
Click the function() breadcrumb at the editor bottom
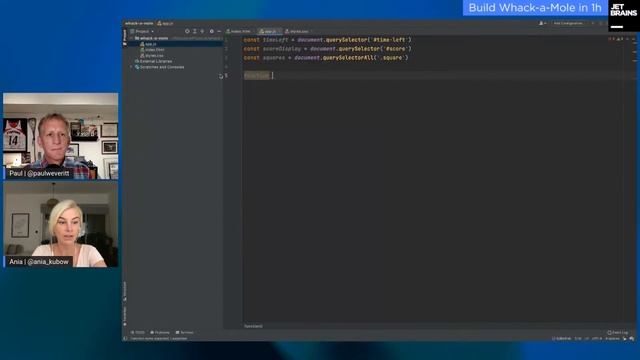pos(253,326)
